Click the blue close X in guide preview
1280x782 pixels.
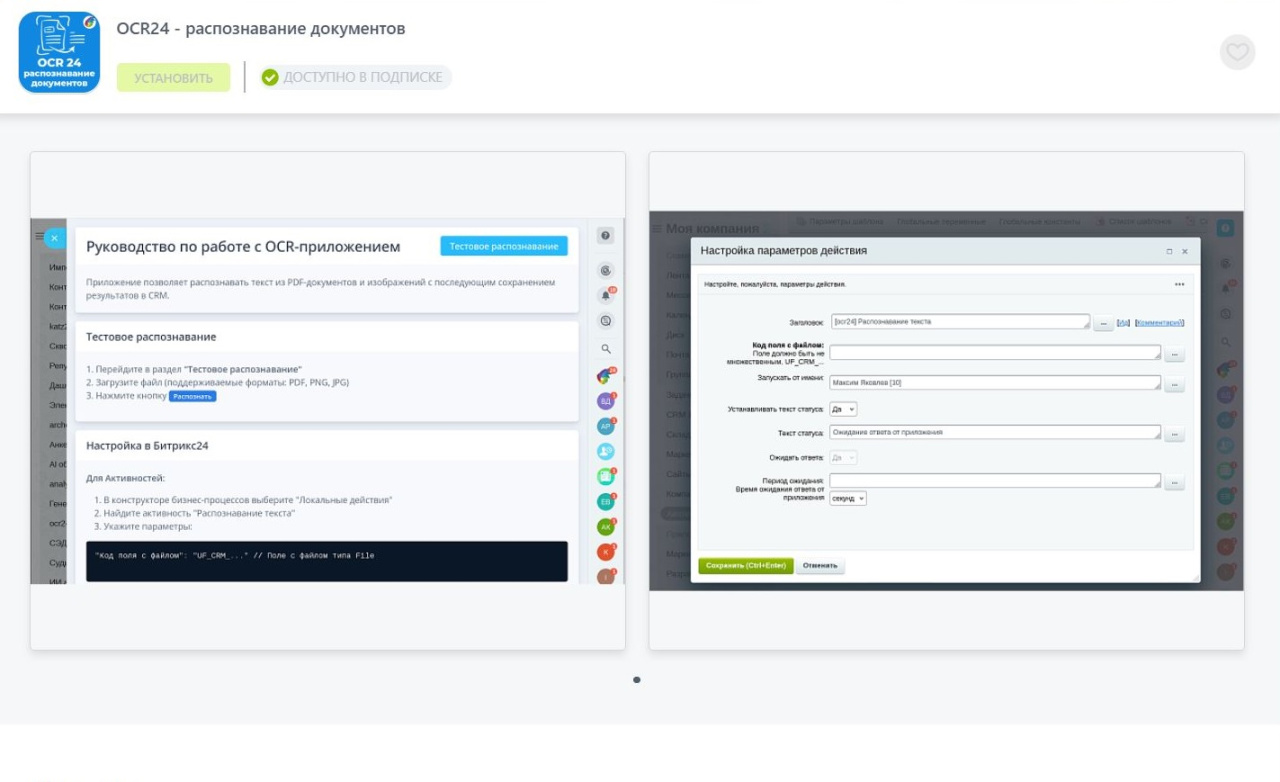click(54, 238)
